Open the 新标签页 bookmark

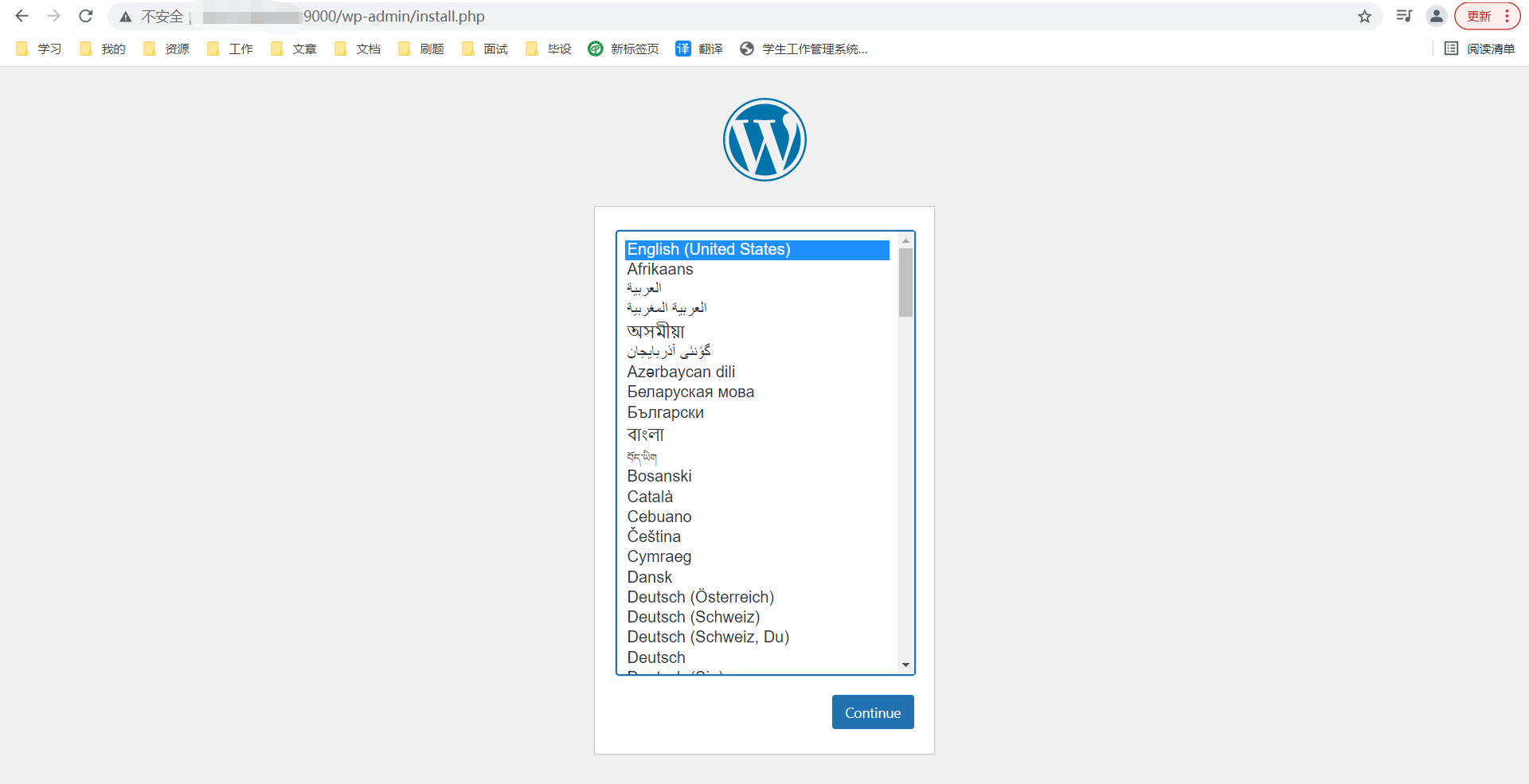point(624,49)
